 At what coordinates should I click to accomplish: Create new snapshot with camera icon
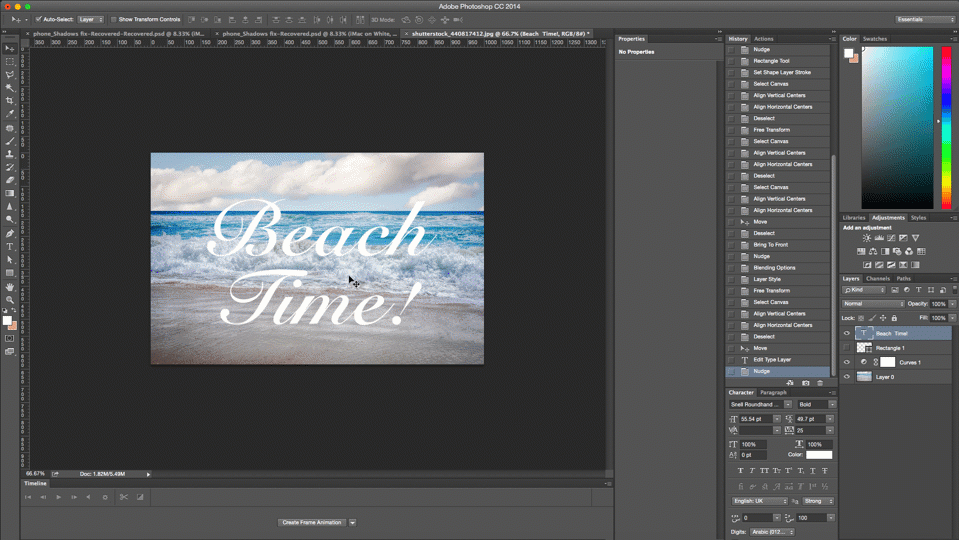pos(805,383)
